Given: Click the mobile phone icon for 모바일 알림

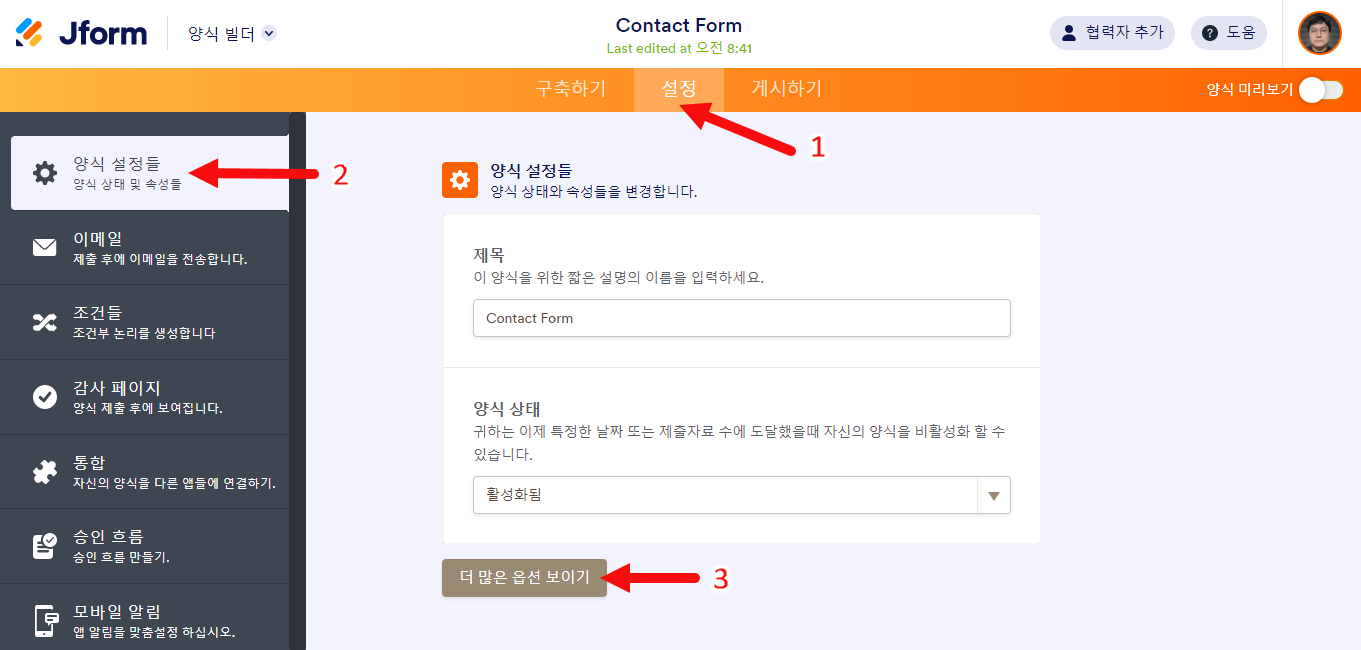Looking at the screenshot, I should pos(45,620).
